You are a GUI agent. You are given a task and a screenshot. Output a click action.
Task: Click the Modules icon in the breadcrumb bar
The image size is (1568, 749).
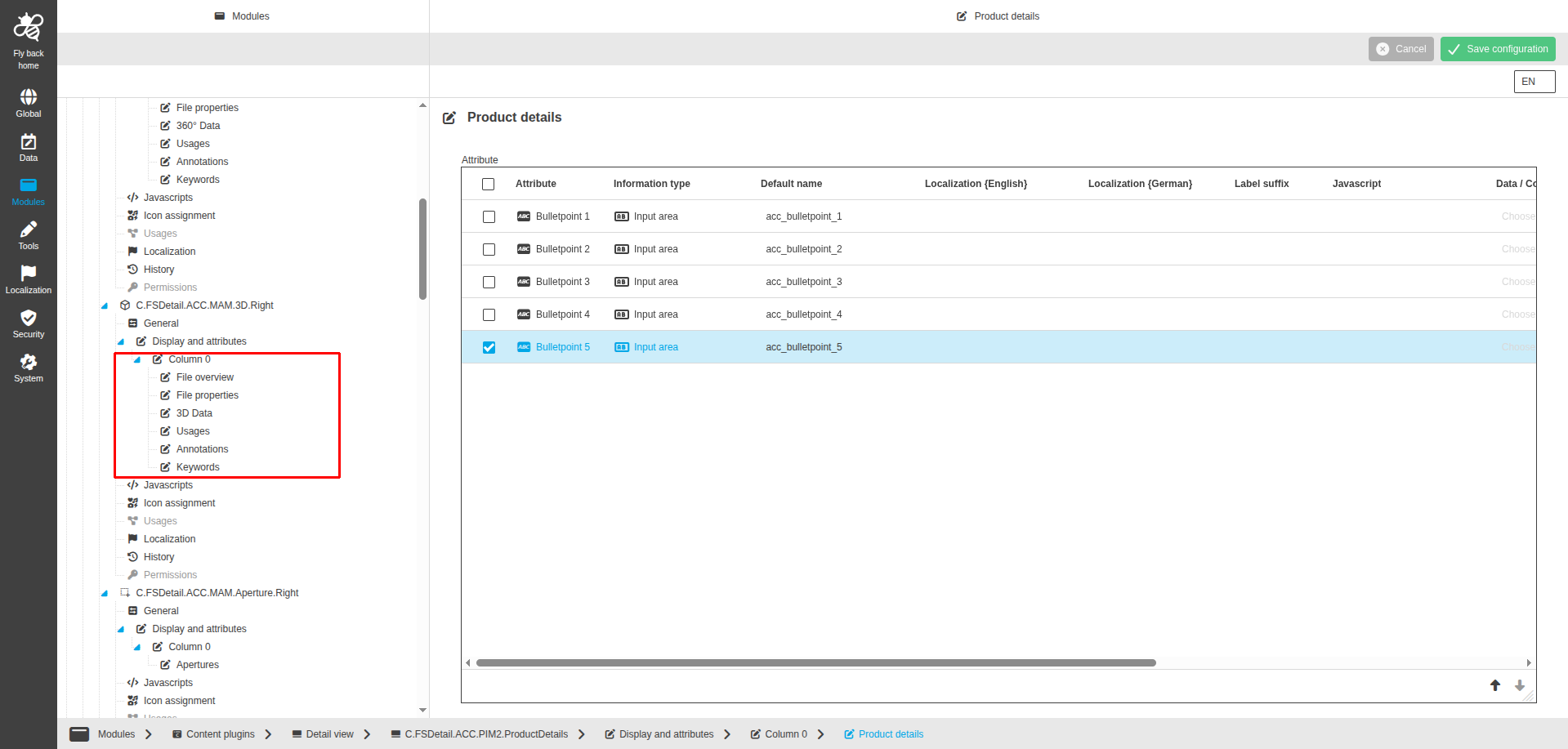[79, 734]
